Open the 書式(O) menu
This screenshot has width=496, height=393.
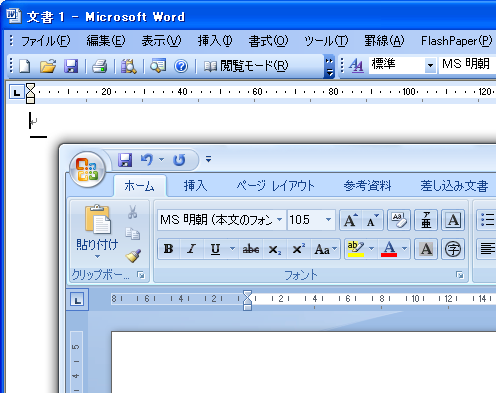point(268,41)
